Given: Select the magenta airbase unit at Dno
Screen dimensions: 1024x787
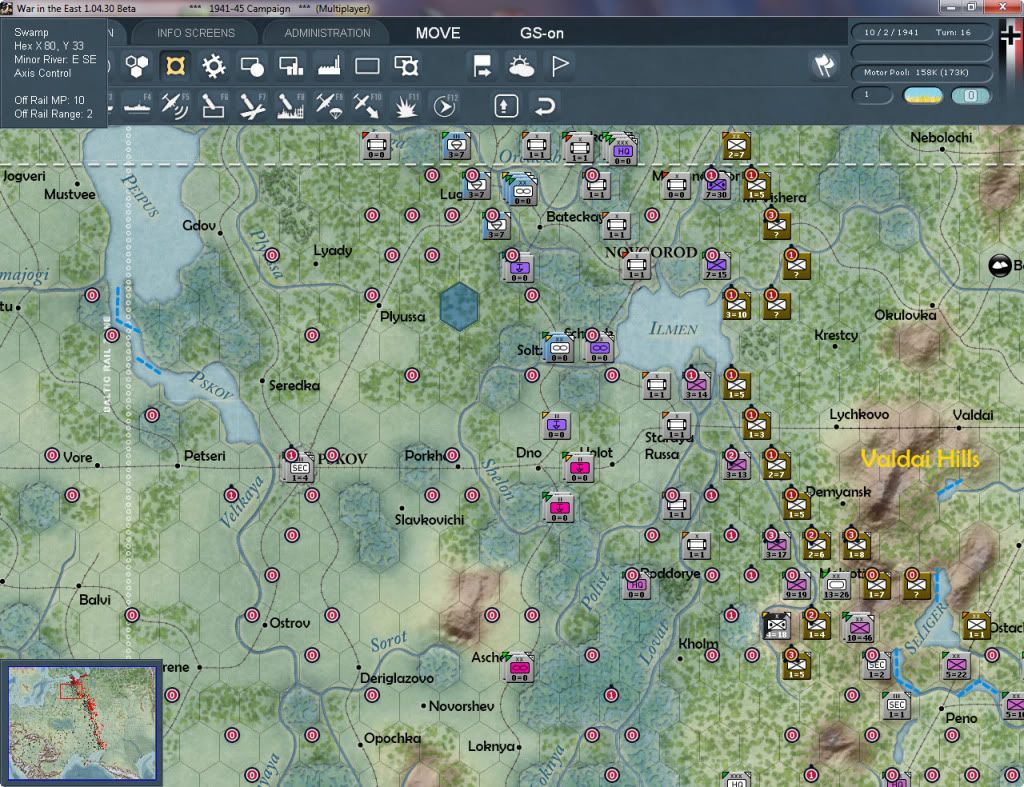Looking at the screenshot, I should click(579, 468).
